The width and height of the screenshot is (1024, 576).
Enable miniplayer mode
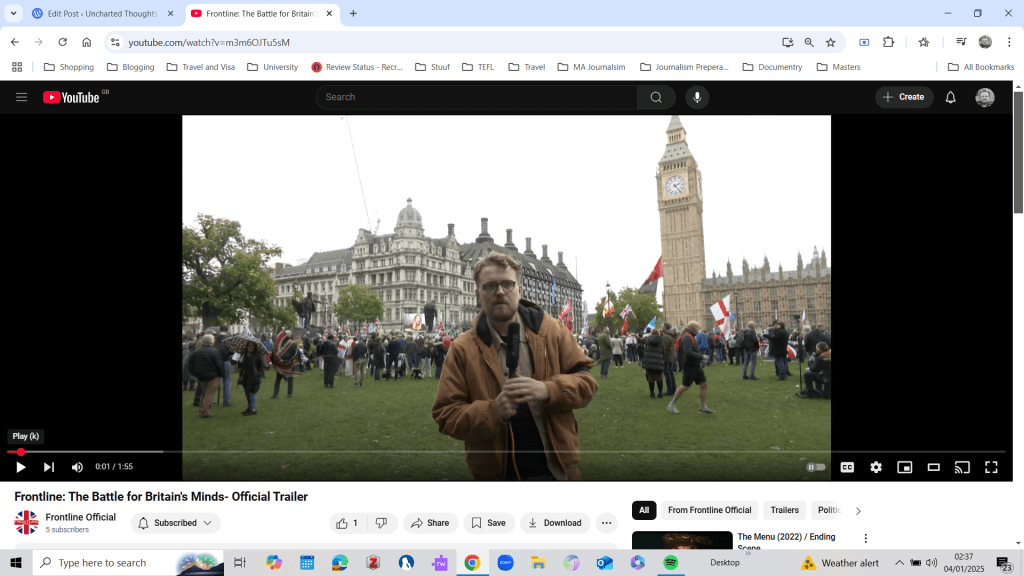point(905,467)
